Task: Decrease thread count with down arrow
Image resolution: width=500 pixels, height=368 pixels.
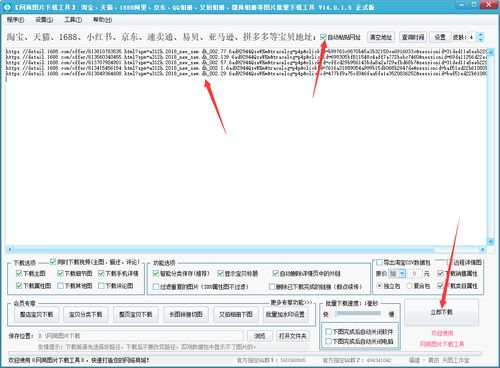Action: pyautogui.click(x=480, y=40)
